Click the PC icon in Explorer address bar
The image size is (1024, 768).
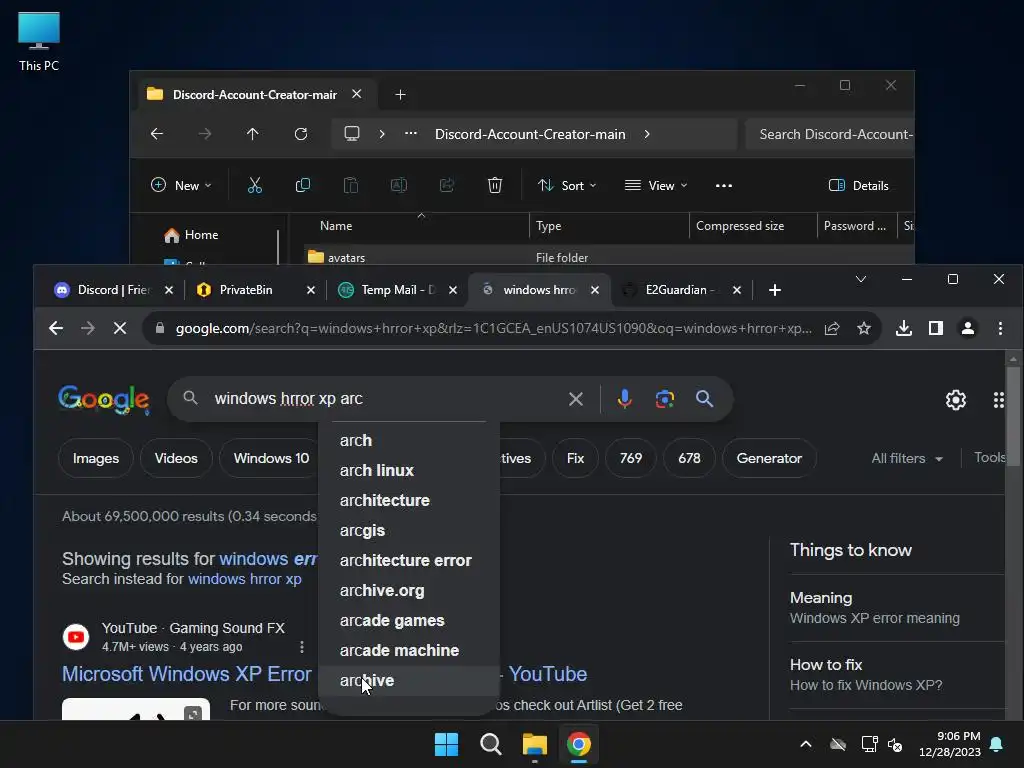pyautogui.click(x=352, y=134)
